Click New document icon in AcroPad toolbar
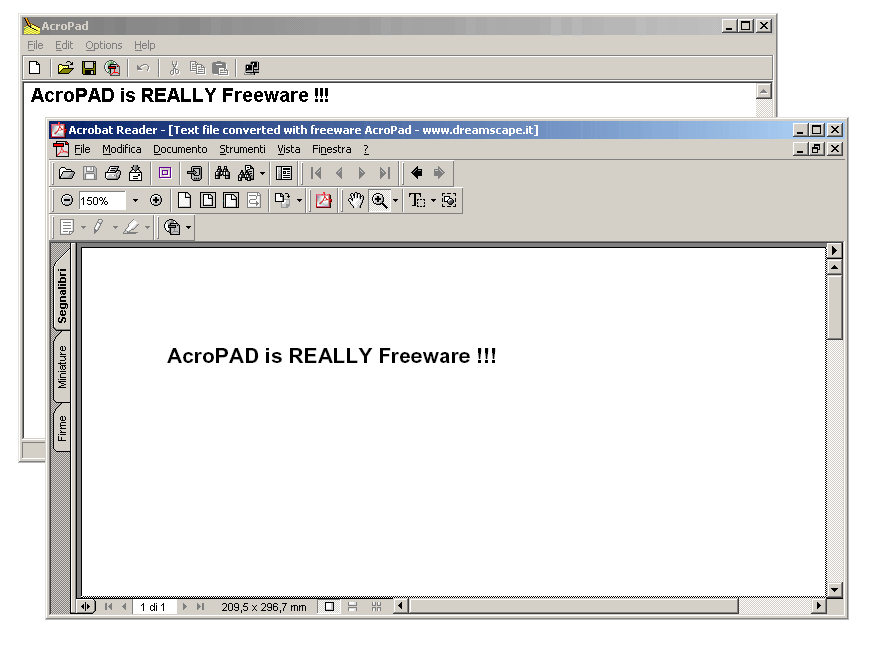This screenshot has height=649, width=871. click(34, 68)
